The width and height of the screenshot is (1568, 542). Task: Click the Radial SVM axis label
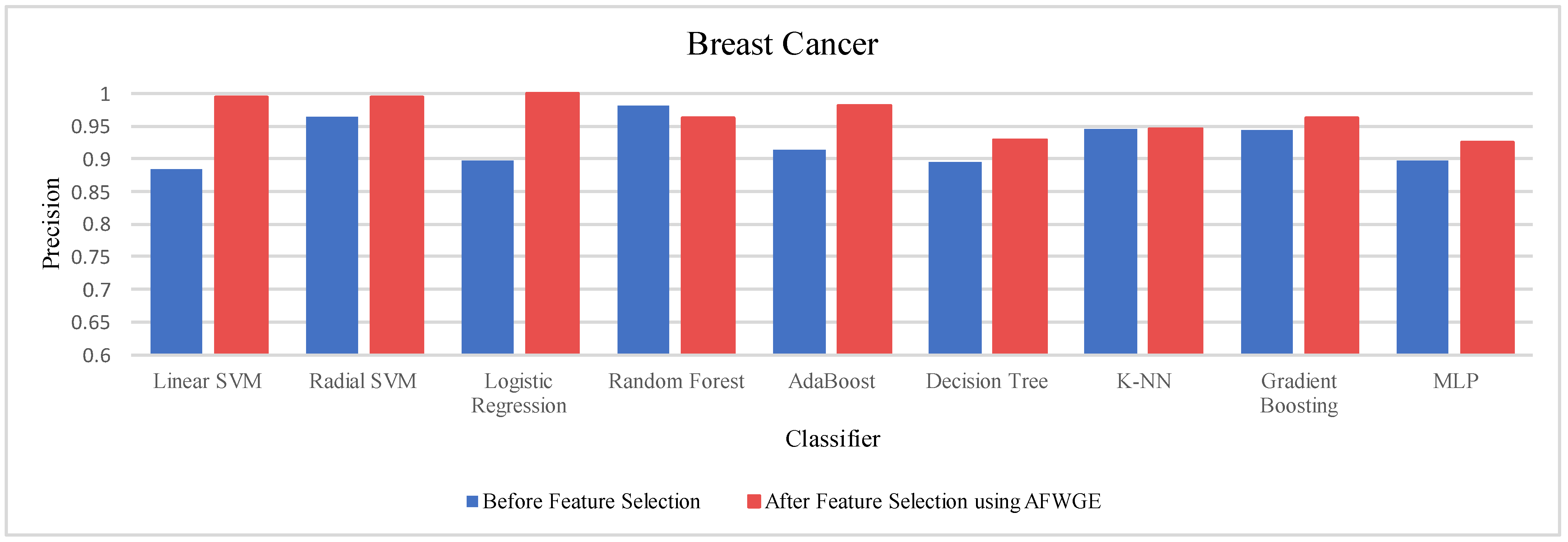pyautogui.click(x=363, y=382)
